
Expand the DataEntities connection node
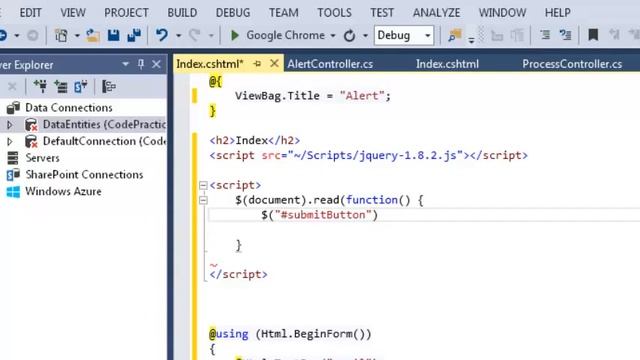[10, 124]
